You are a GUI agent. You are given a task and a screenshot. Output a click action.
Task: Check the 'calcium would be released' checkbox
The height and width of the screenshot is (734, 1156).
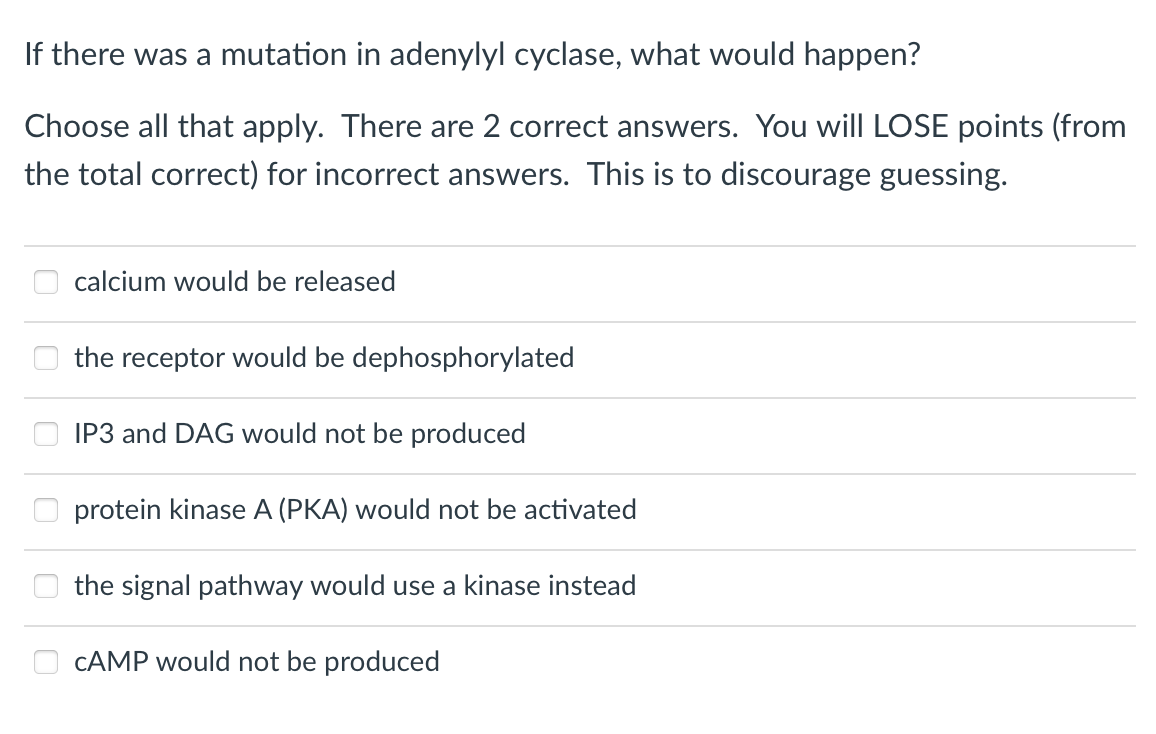click(46, 282)
